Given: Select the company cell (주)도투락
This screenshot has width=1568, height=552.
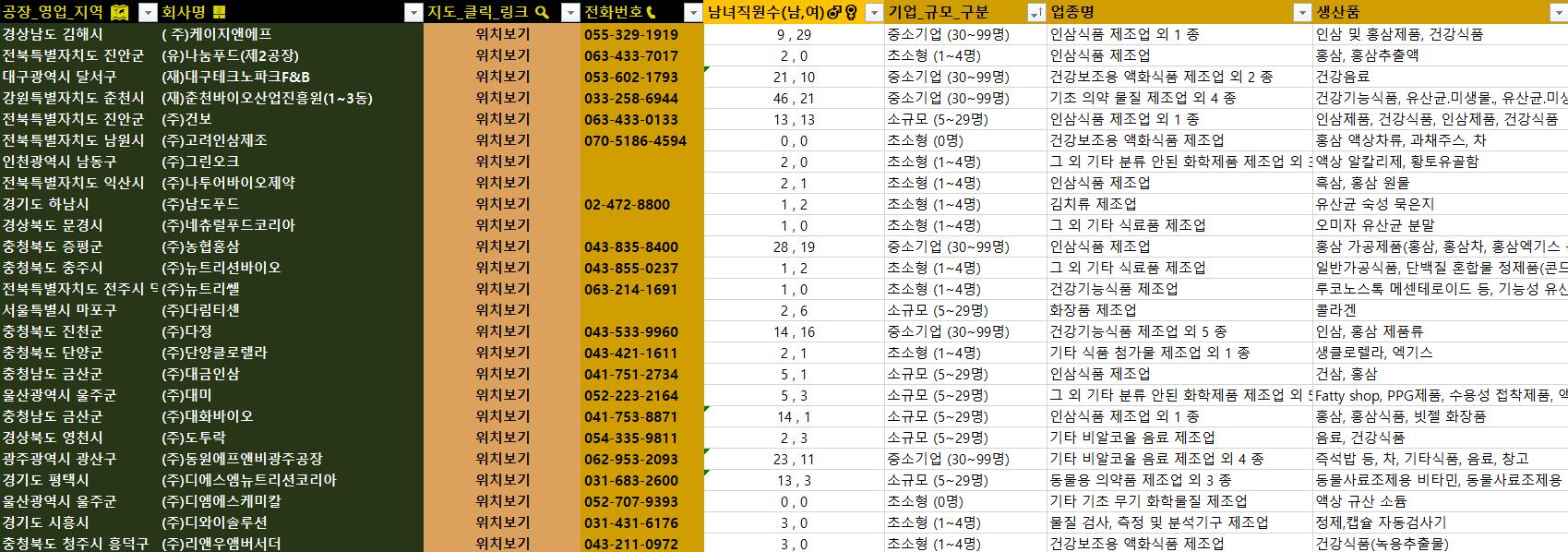Looking at the screenshot, I should pyautogui.click(x=194, y=438).
